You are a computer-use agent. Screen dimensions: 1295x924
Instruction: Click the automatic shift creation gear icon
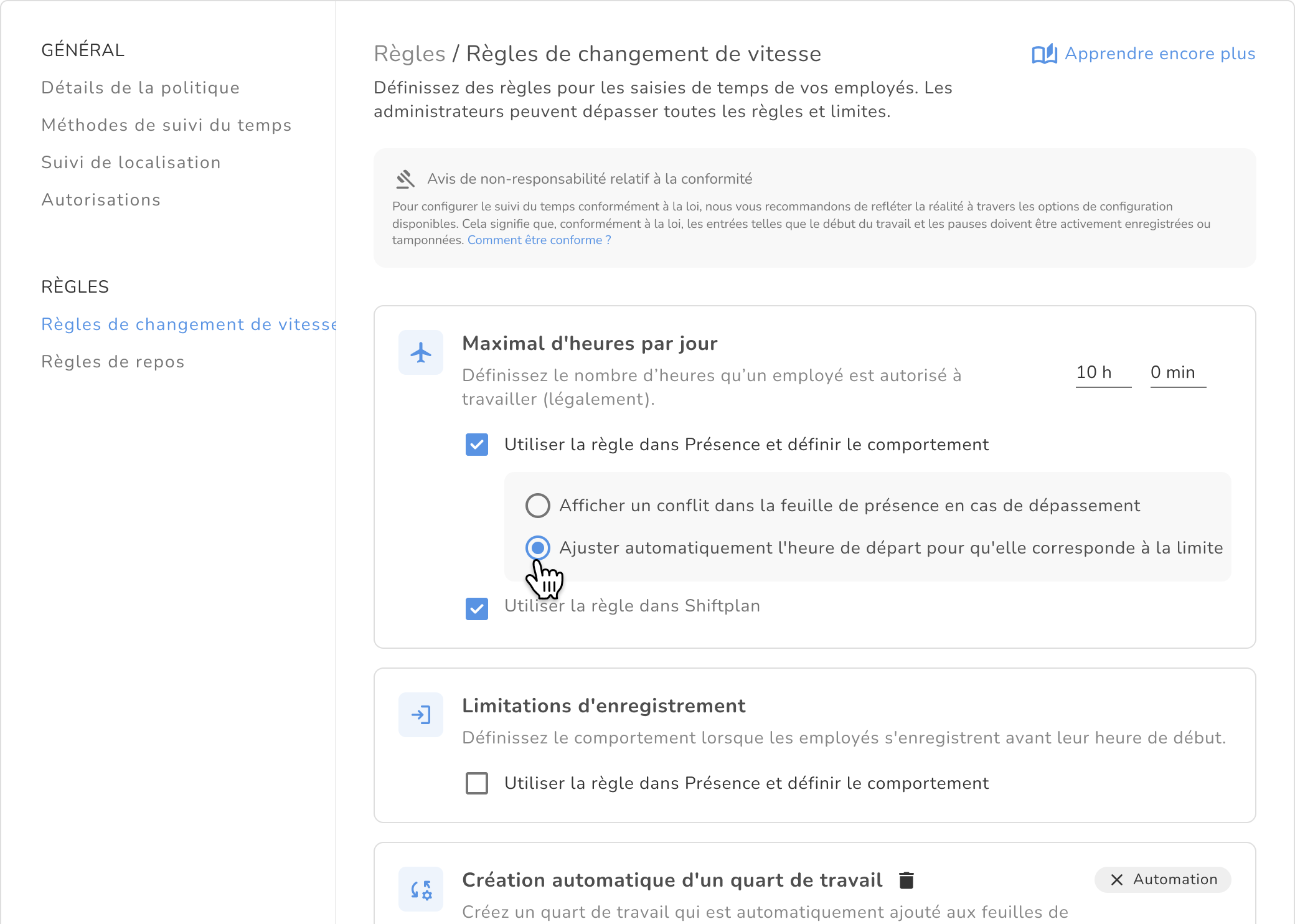(421, 889)
